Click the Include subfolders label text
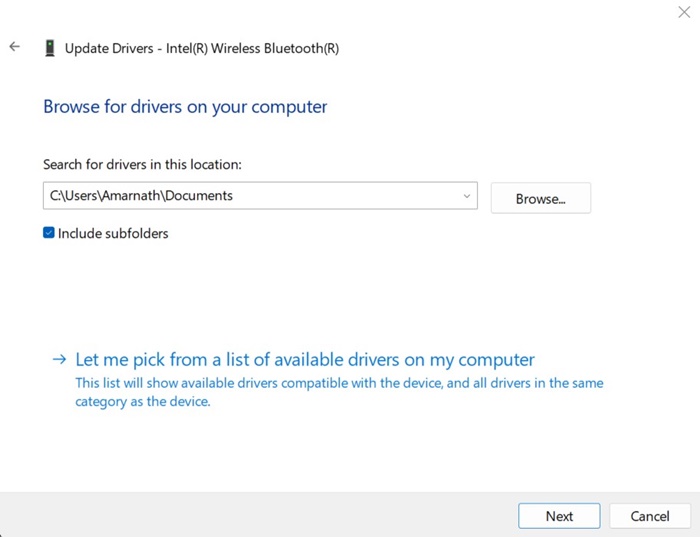This screenshot has width=700, height=537. [x=113, y=233]
